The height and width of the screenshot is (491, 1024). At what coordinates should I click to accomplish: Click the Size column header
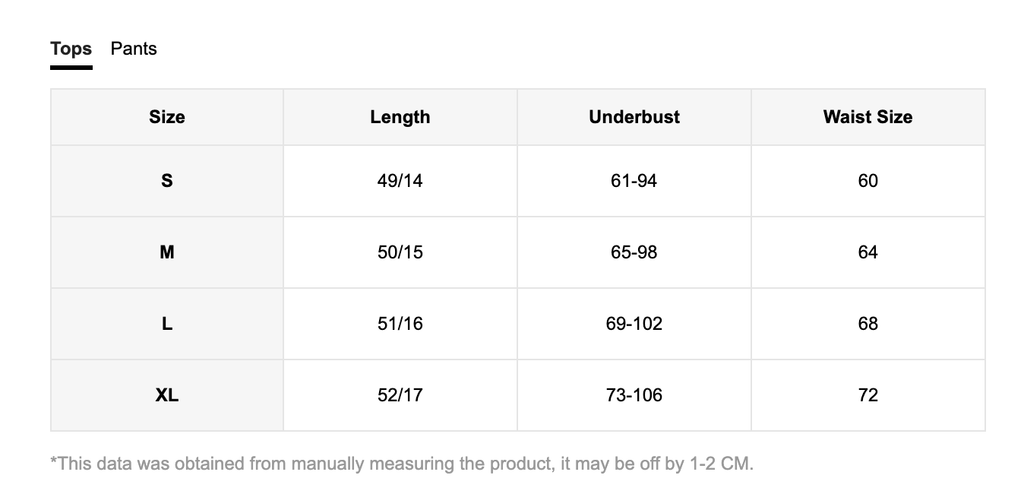coord(167,117)
